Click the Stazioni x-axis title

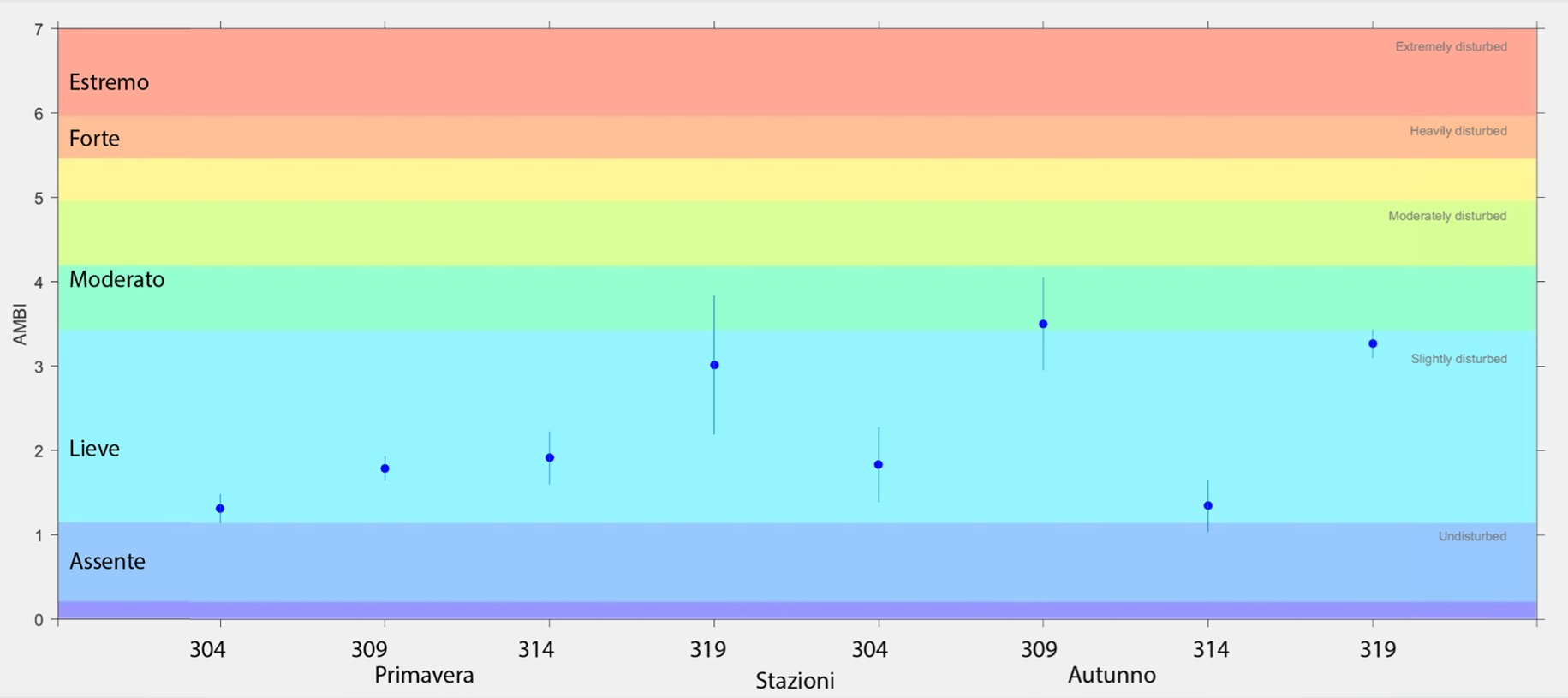[x=794, y=682]
